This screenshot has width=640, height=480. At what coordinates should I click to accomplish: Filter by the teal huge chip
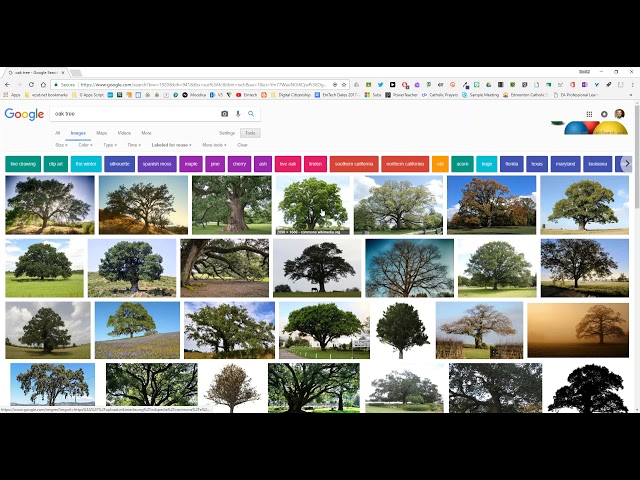(x=487, y=164)
